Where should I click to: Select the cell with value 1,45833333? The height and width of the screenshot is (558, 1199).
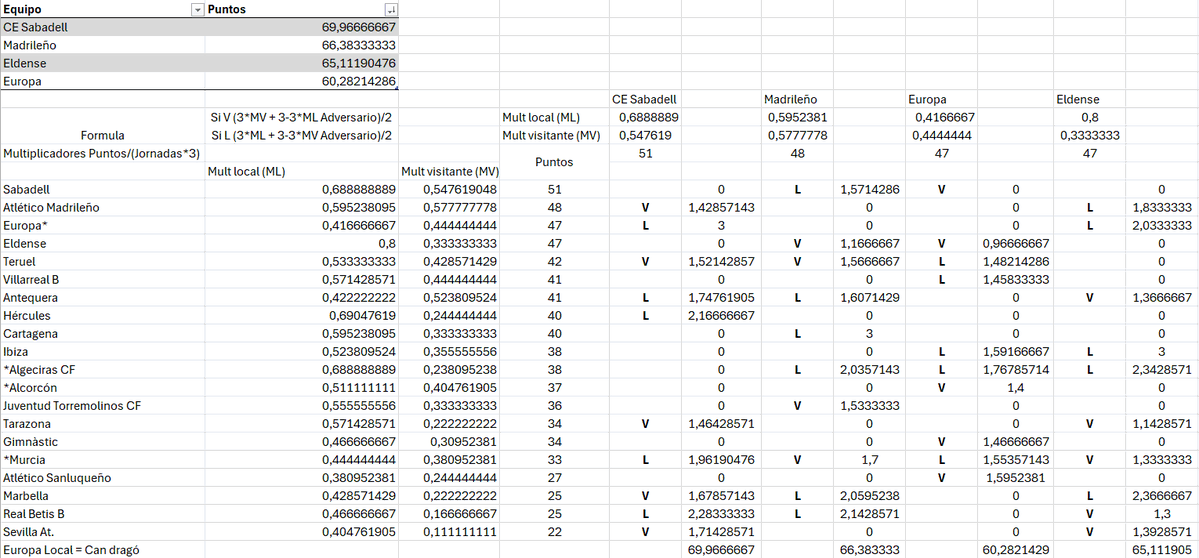coord(1015,280)
